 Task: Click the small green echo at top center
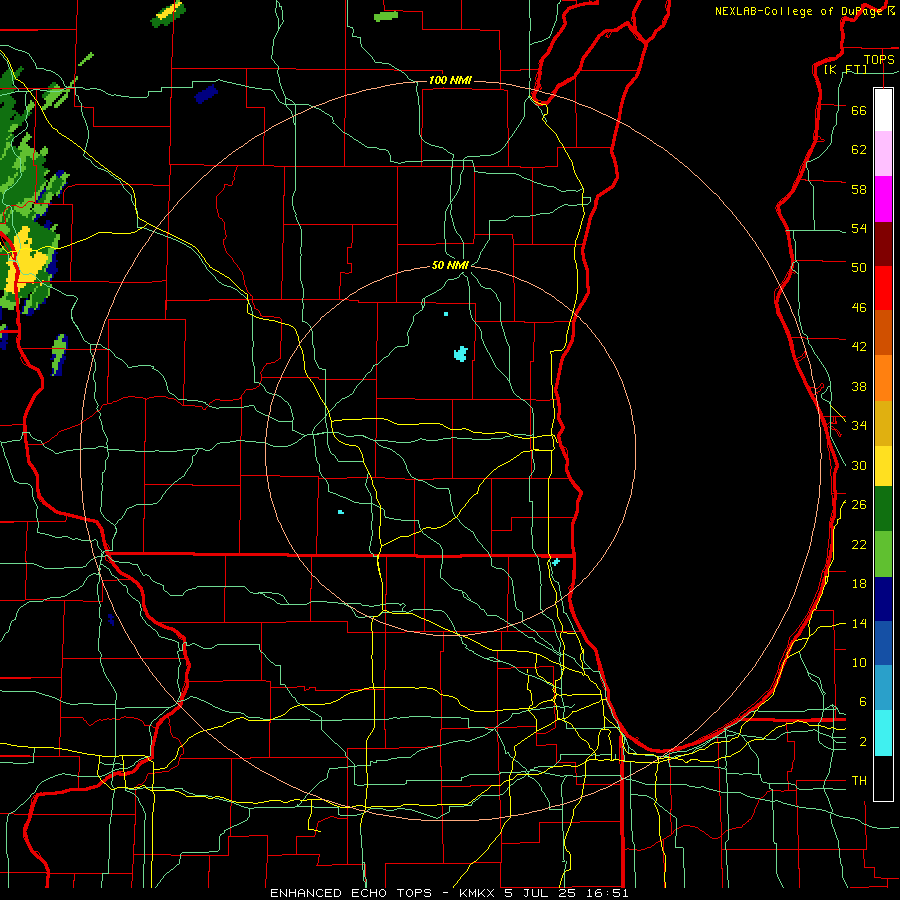click(386, 16)
